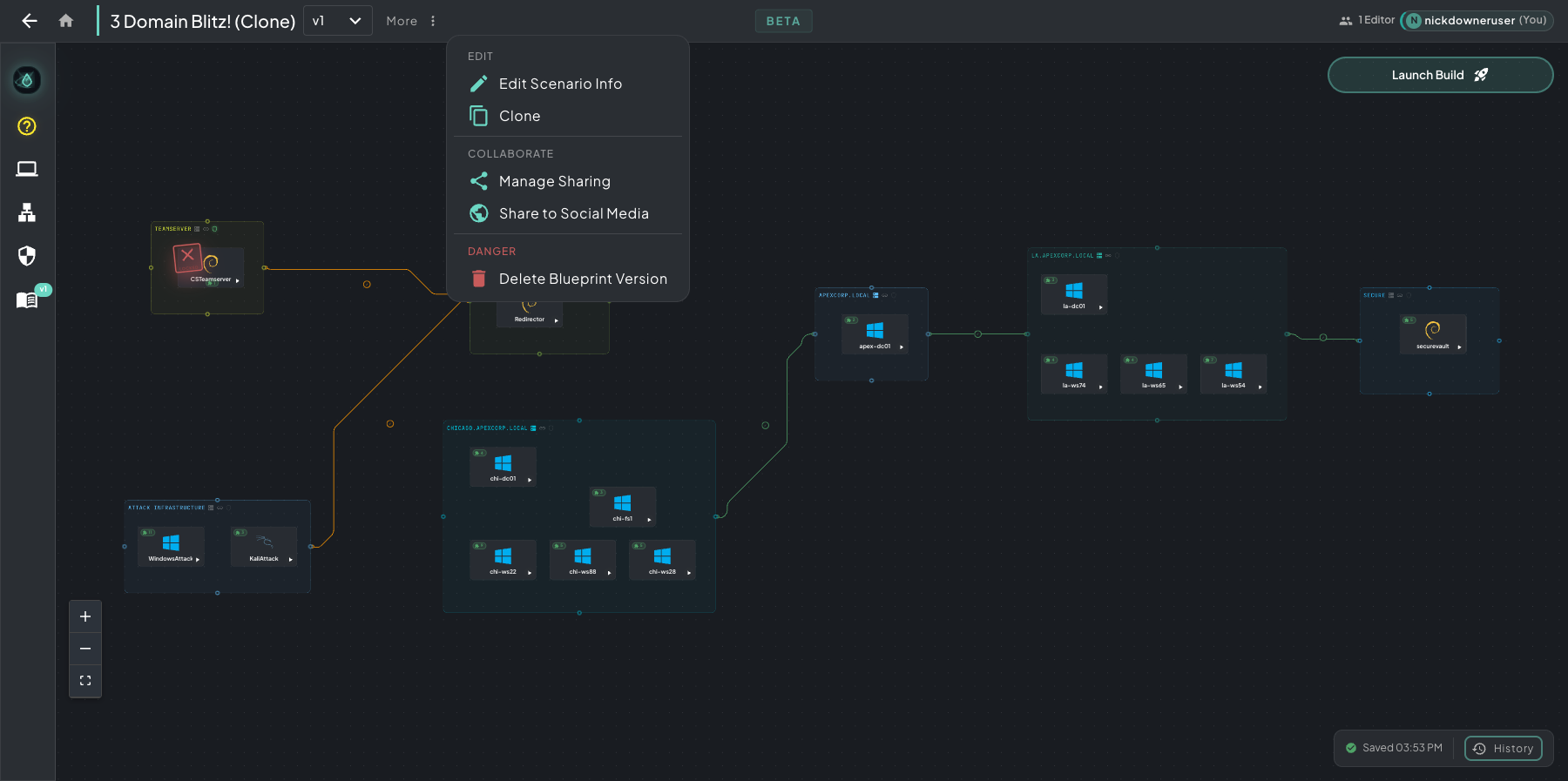Click the Saved 03:53 PM status

[x=1395, y=748]
